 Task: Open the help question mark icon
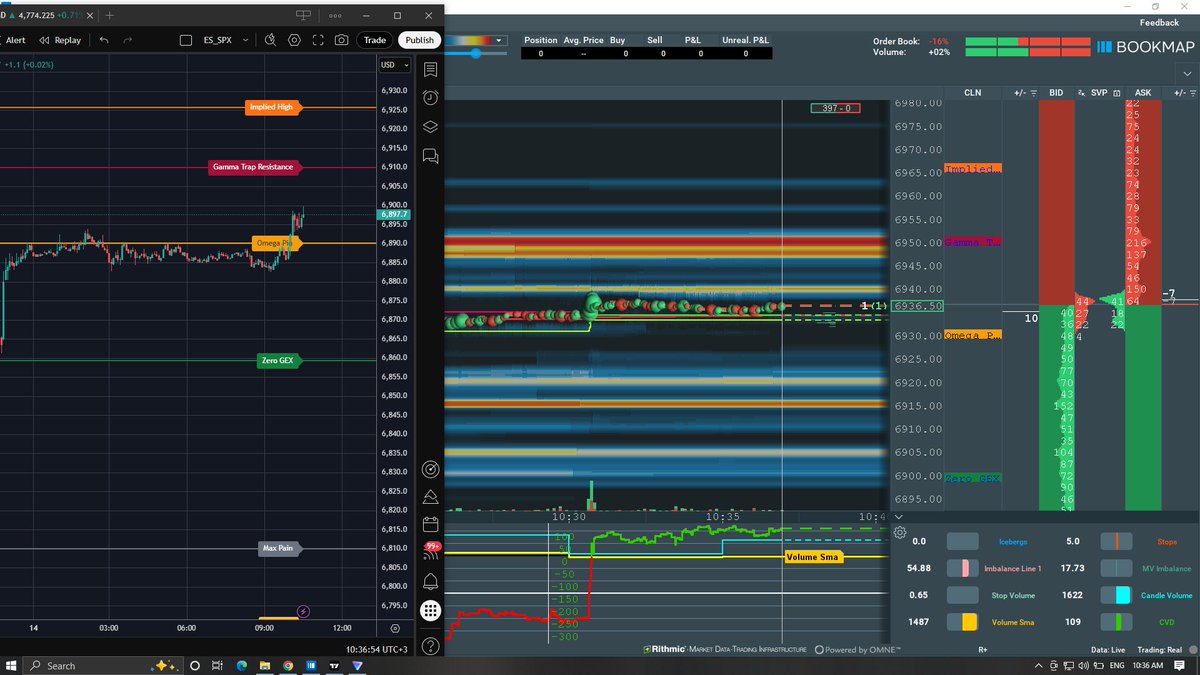point(431,645)
